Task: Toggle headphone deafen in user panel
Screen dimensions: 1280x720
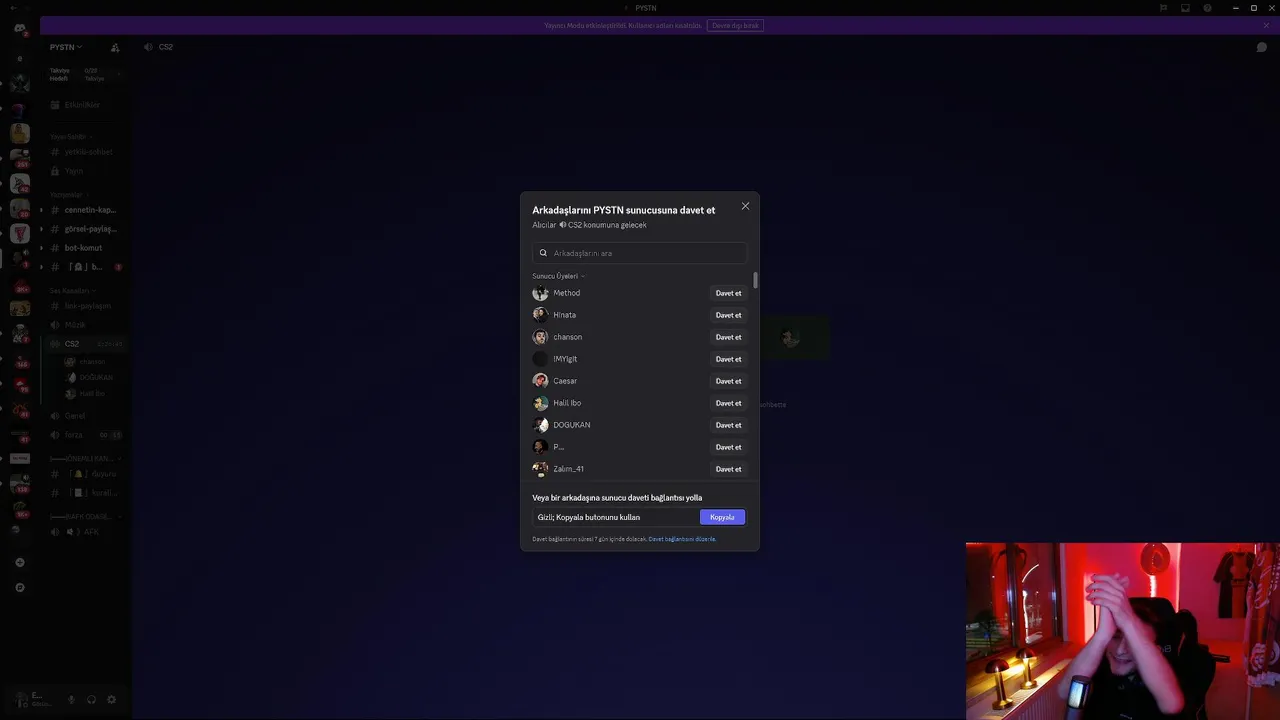Action: pos(91,700)
